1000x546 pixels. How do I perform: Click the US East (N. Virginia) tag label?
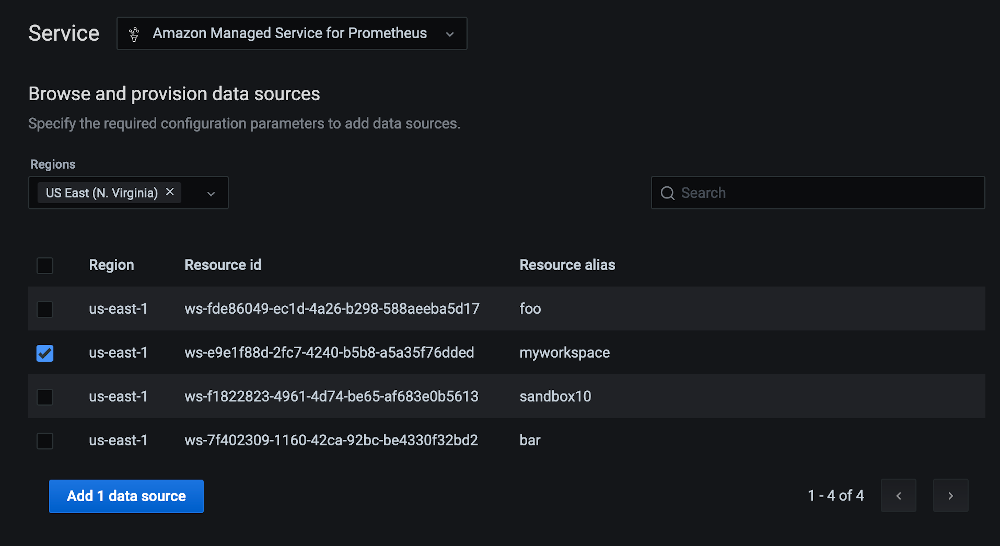click(x=101, y=193)
